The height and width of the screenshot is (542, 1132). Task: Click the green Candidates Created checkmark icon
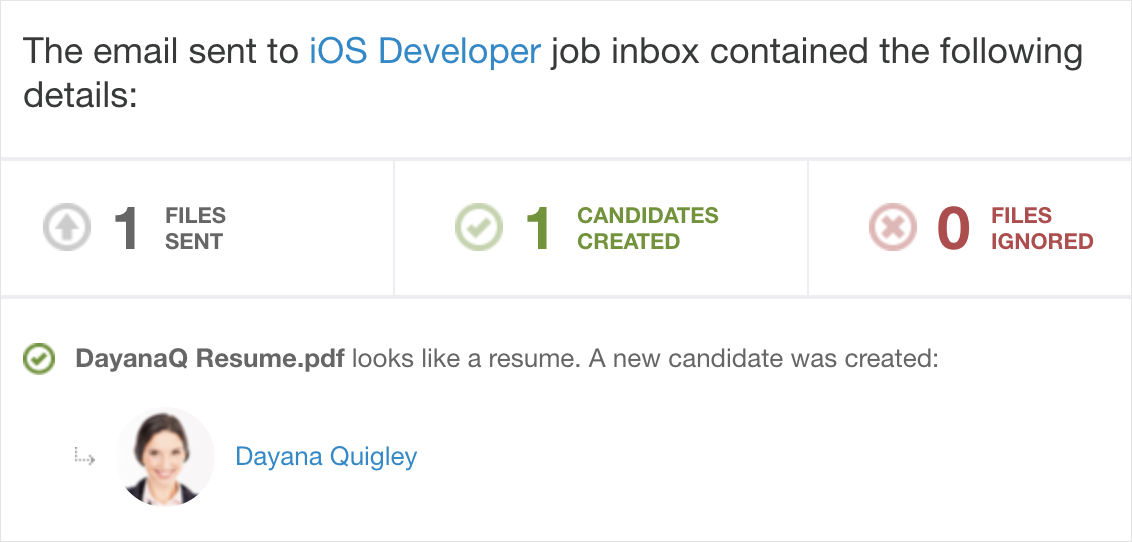pyautogui.click(x=479, y=228)
